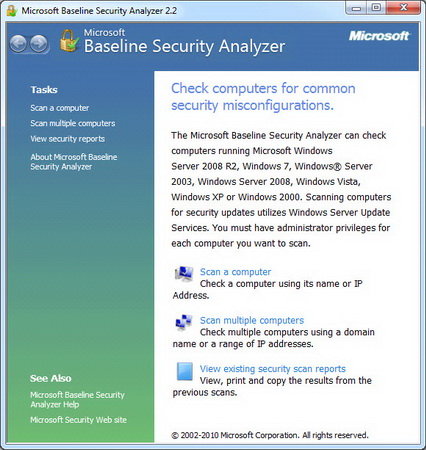Click the Scan a computer monitor icon
The image size is (426, 450).
pyautogui.click(x=184, y=274)
